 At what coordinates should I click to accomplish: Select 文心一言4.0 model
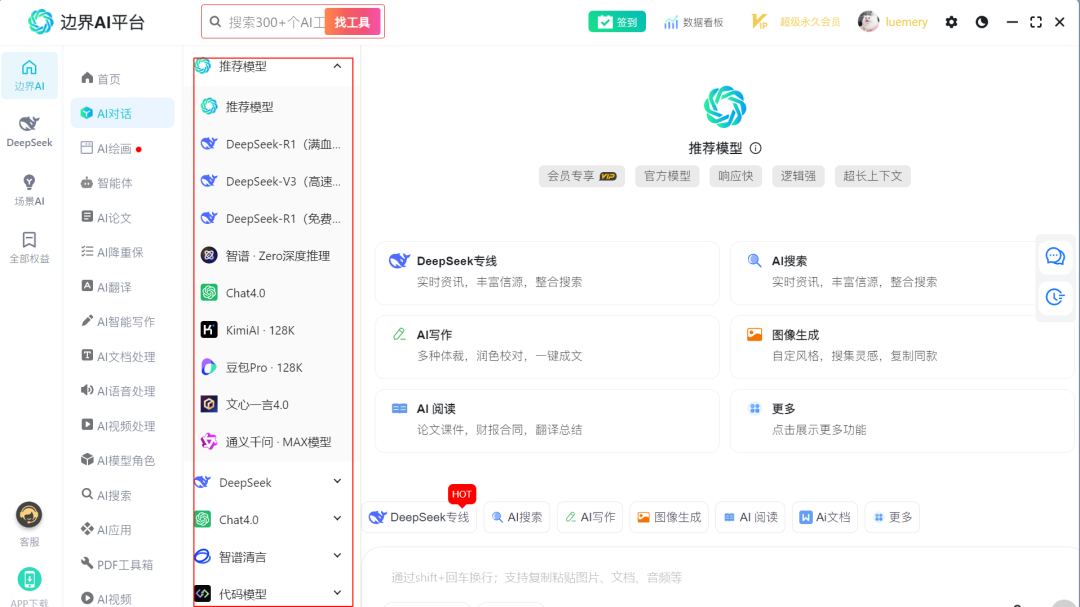(273, 404)
